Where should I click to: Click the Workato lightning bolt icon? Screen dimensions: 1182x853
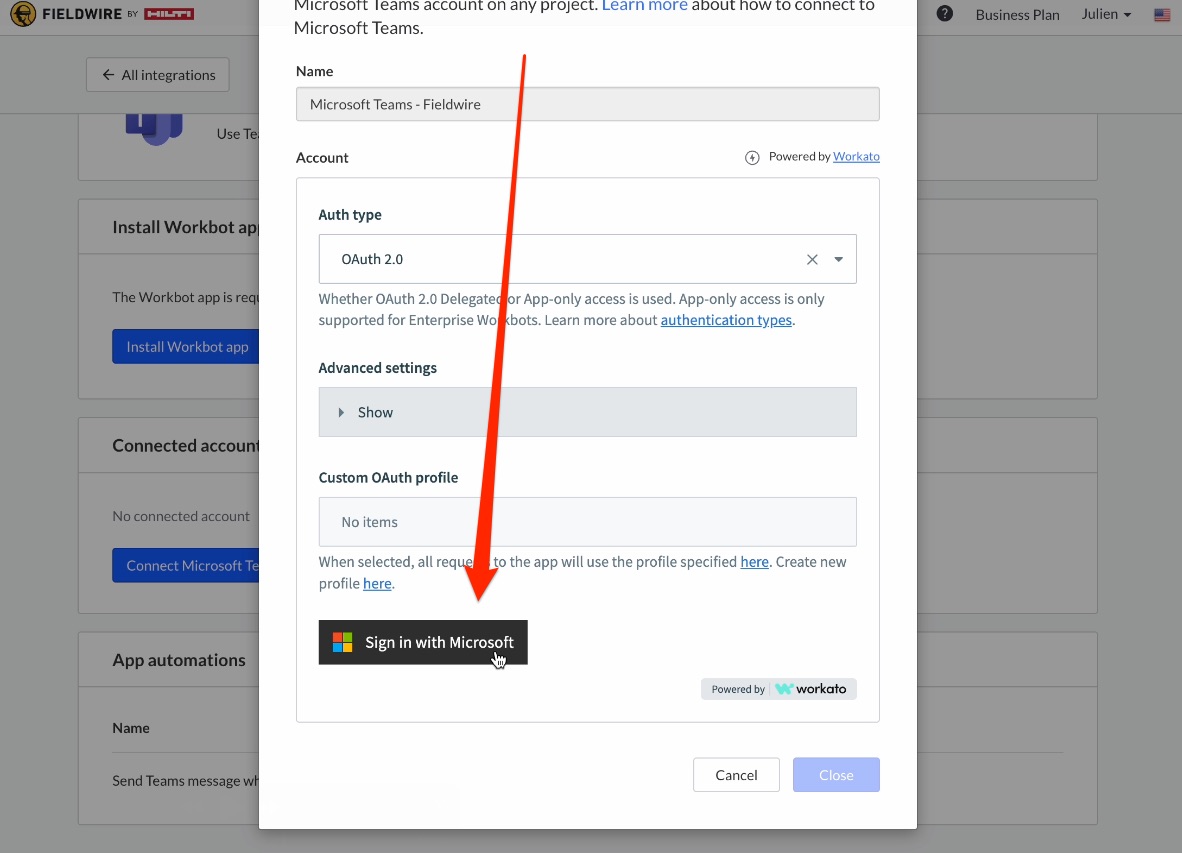752,157
